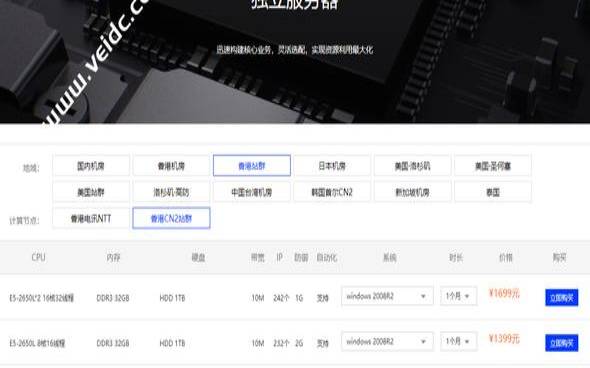The image size is (590, 368).
Task: Click the 自动化 column header
Action: [x=327, y=257]
